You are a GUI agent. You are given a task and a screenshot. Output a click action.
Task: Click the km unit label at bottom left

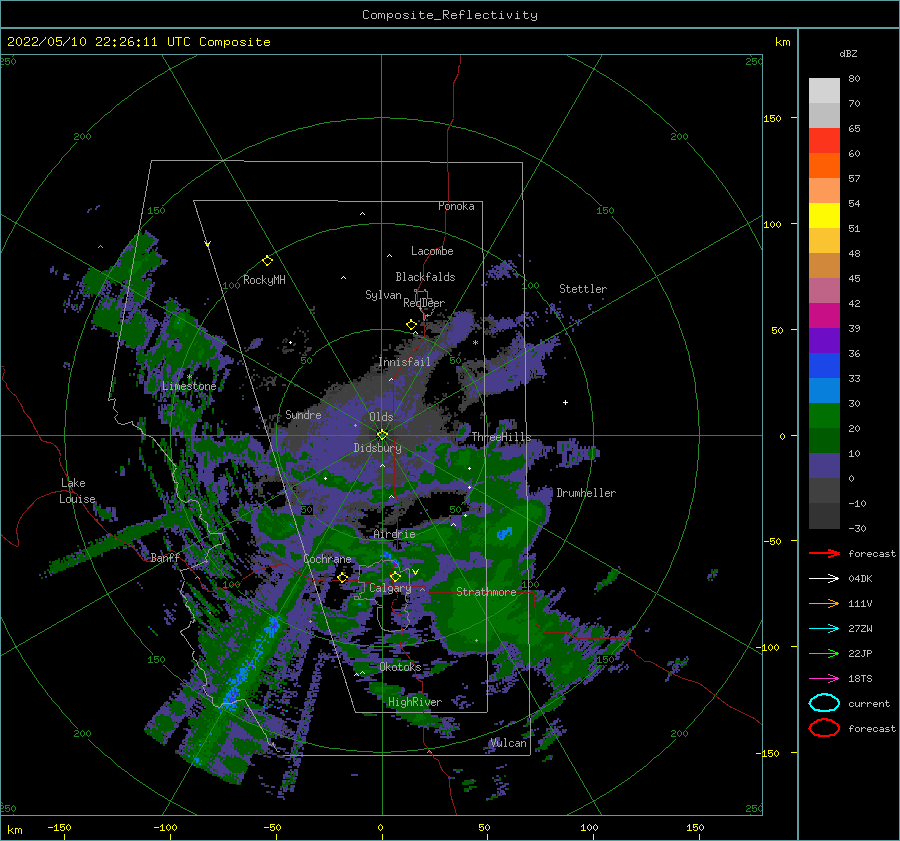pos(14,830)
